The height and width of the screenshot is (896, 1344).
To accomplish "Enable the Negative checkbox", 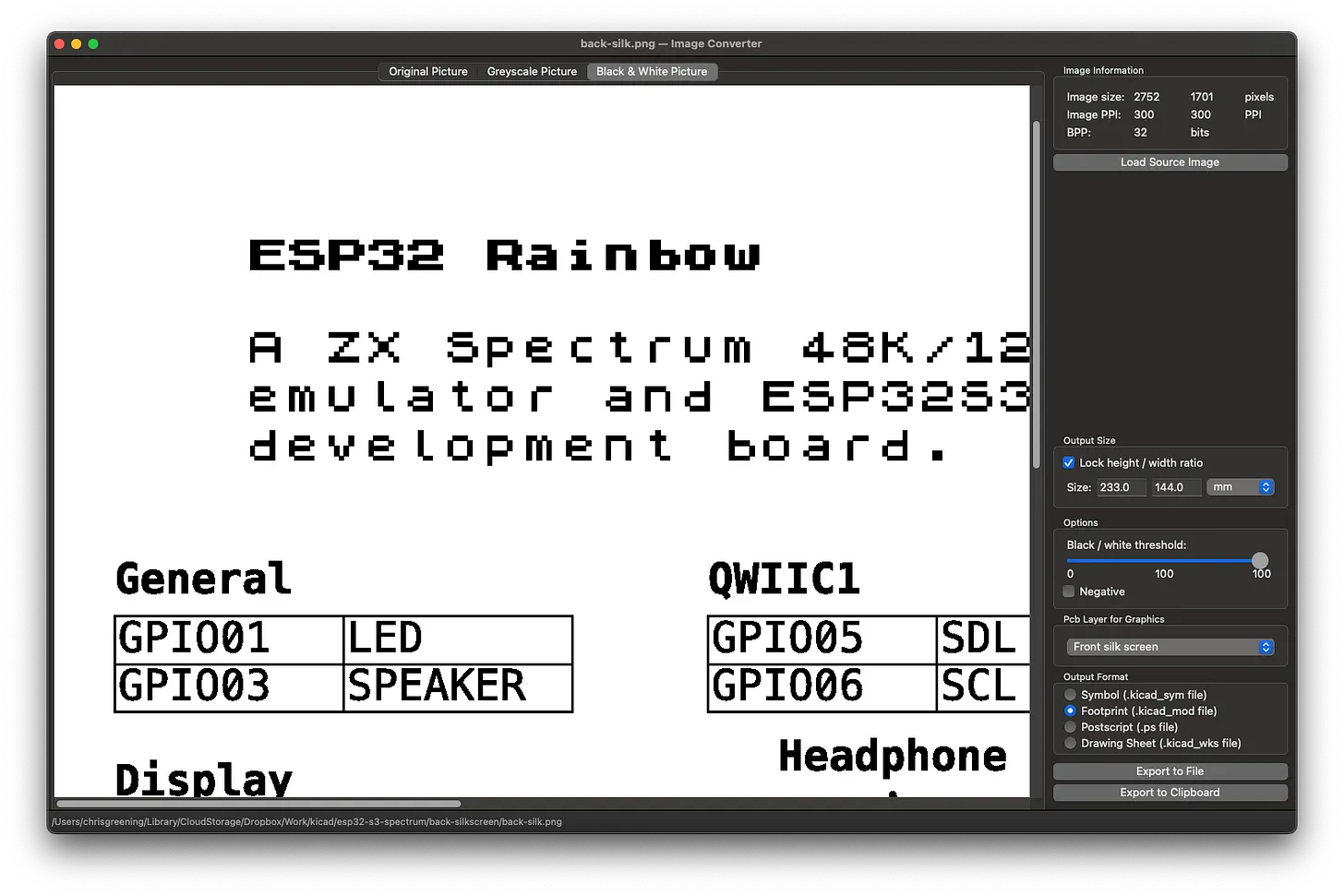I will click(x=1069, y=591).
